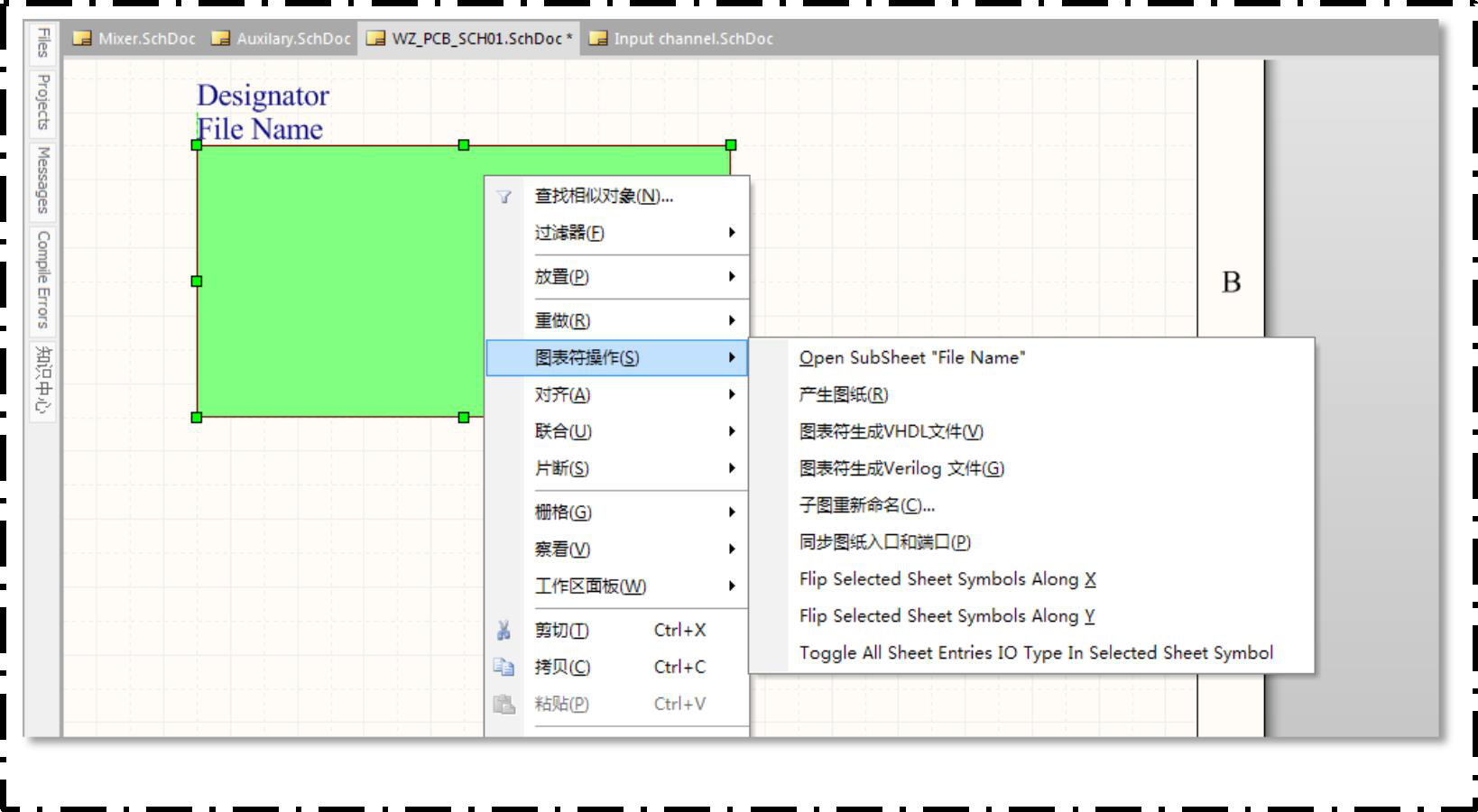
Task: Click the document icon on Mixer.SchDoc tab
Action: click(x=82, y=39)
